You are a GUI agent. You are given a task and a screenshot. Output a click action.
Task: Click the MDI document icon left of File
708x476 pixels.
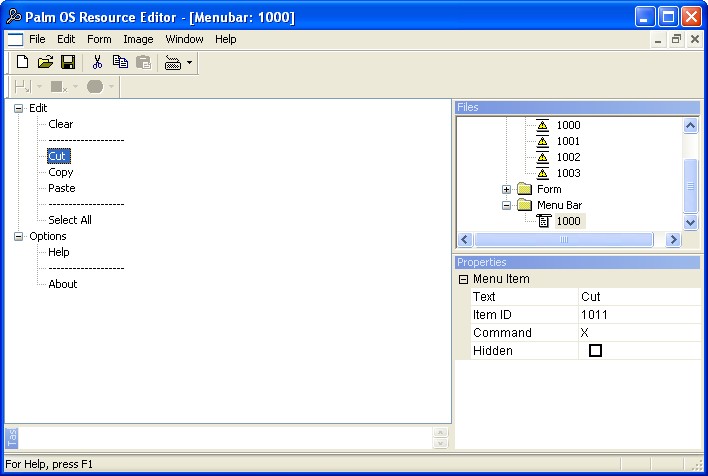pos(15,40)
